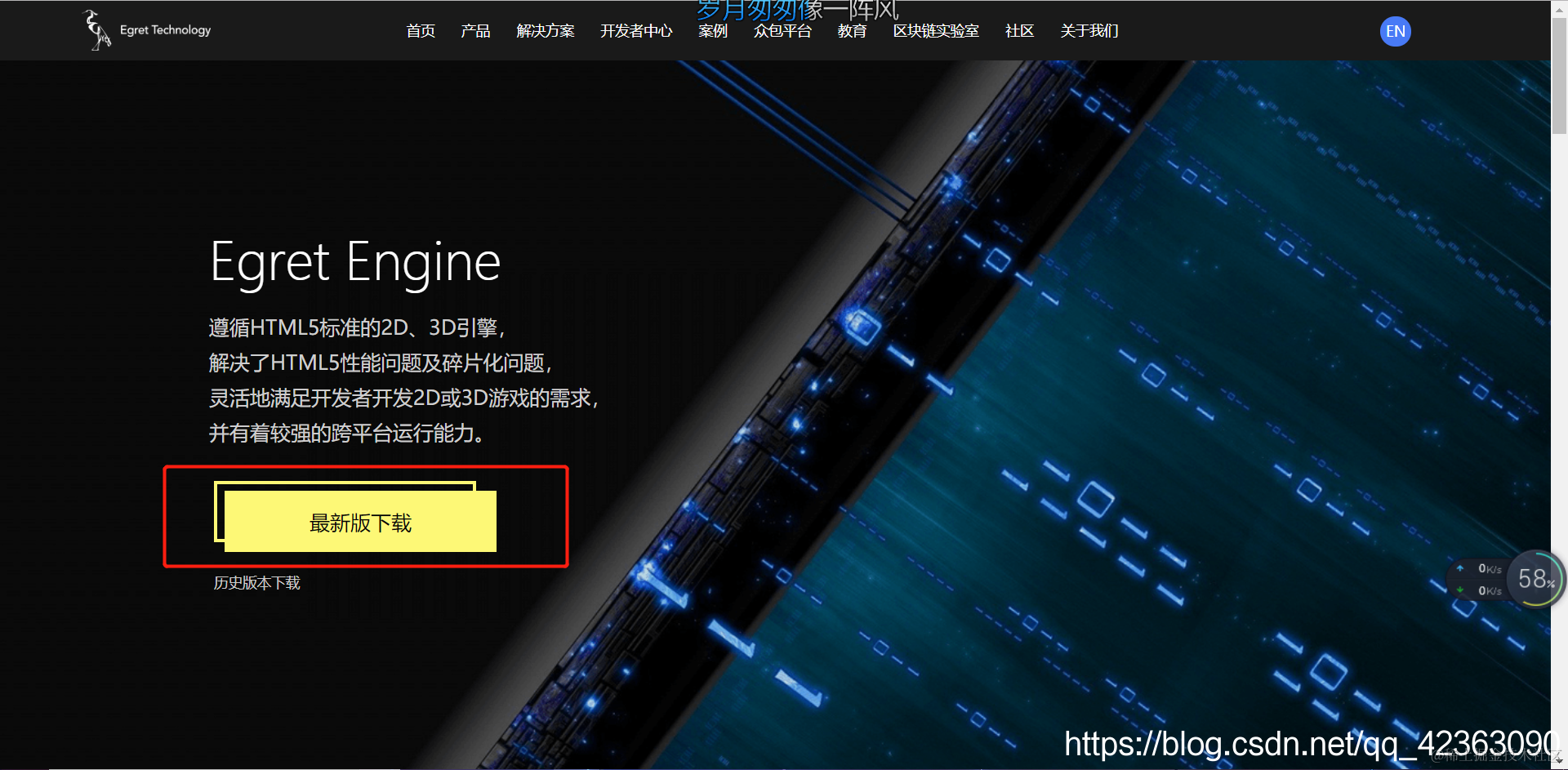Go to 开发者中心

click(636, 31)
